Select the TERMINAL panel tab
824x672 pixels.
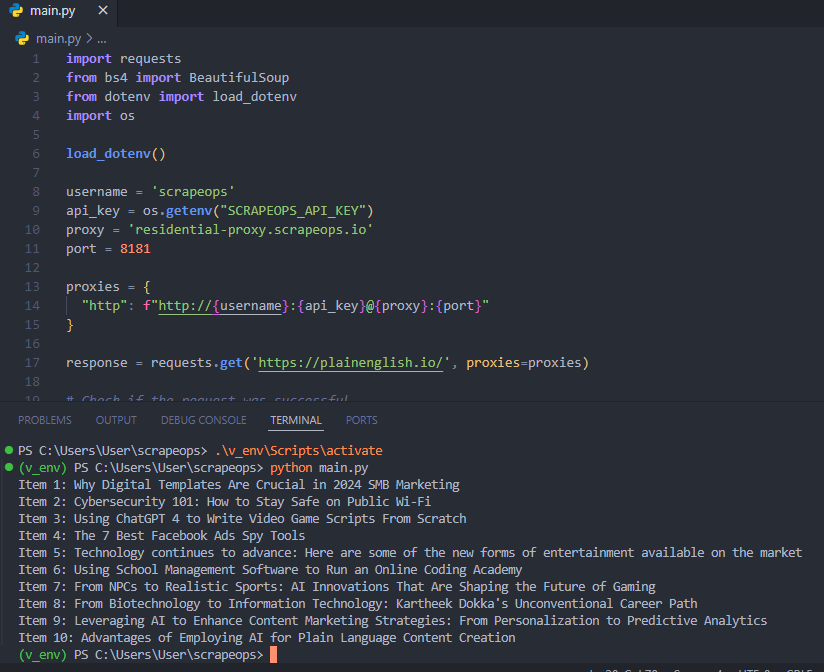coord(295,420)
